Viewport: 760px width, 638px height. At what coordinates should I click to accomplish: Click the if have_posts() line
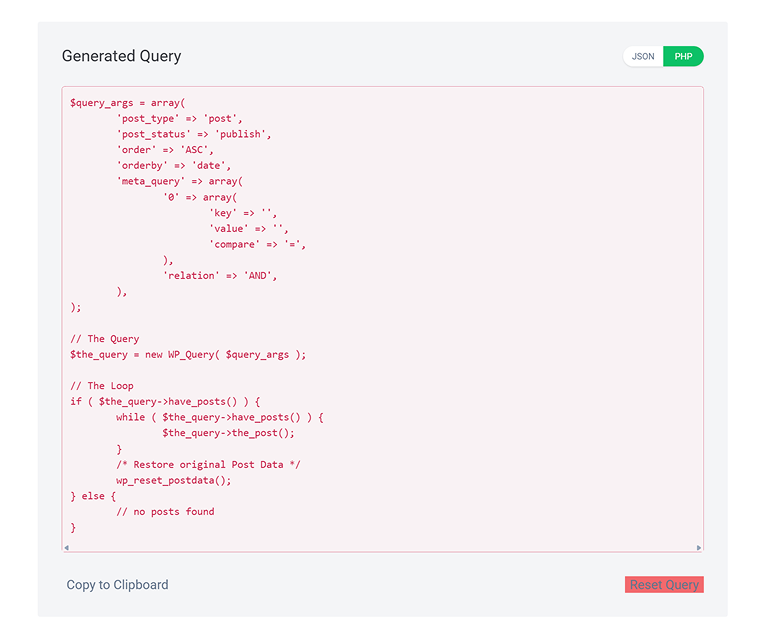tap(165, 401)
